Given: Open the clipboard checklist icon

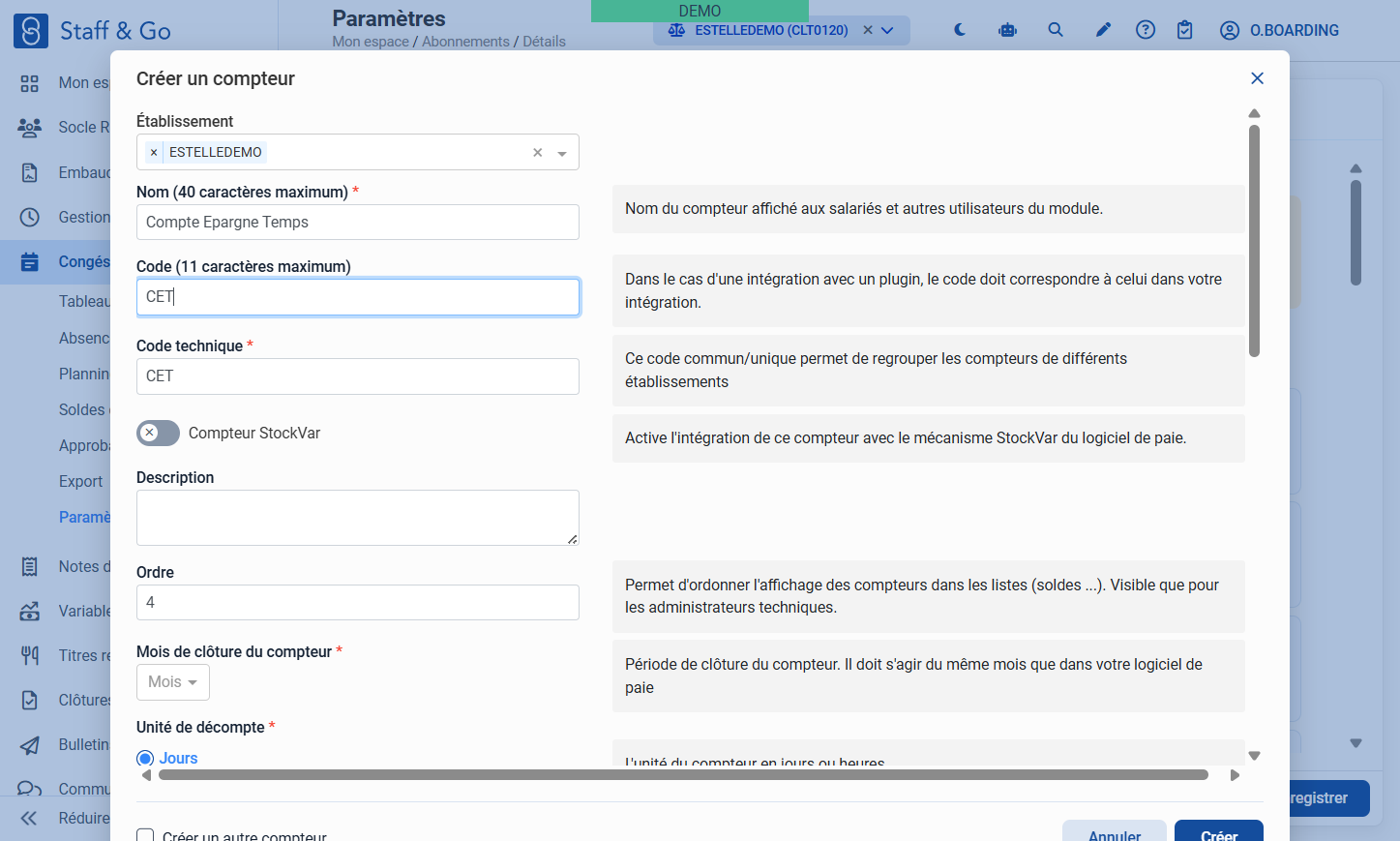Looking at the screenshot, I should tap(1185, 30).
